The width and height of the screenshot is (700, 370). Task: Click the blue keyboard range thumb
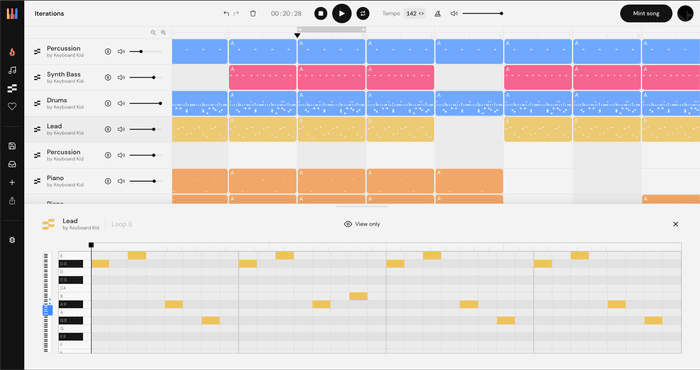[47, 310]
